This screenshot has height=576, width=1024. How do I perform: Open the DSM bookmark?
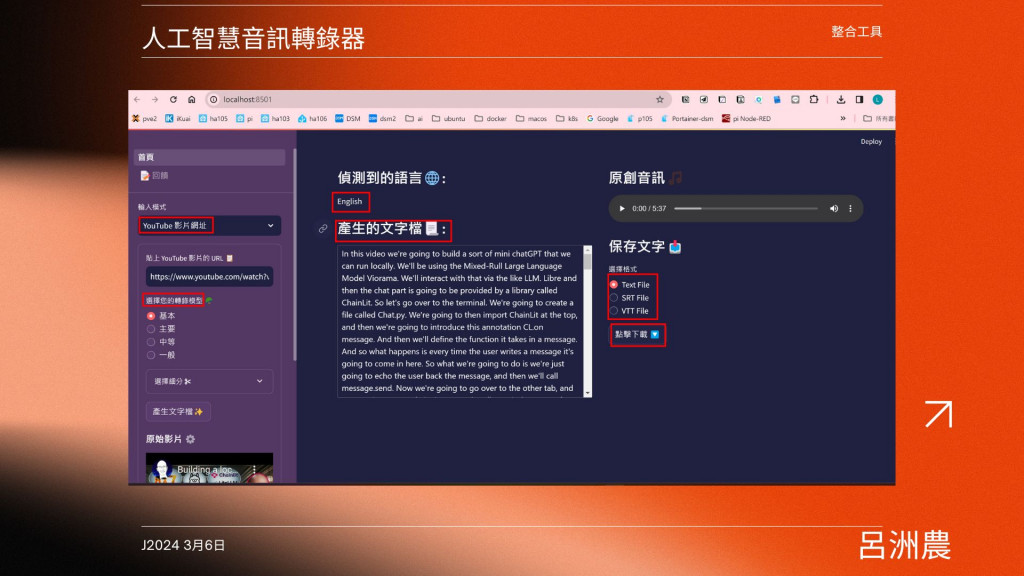click(x=348, y=118)
